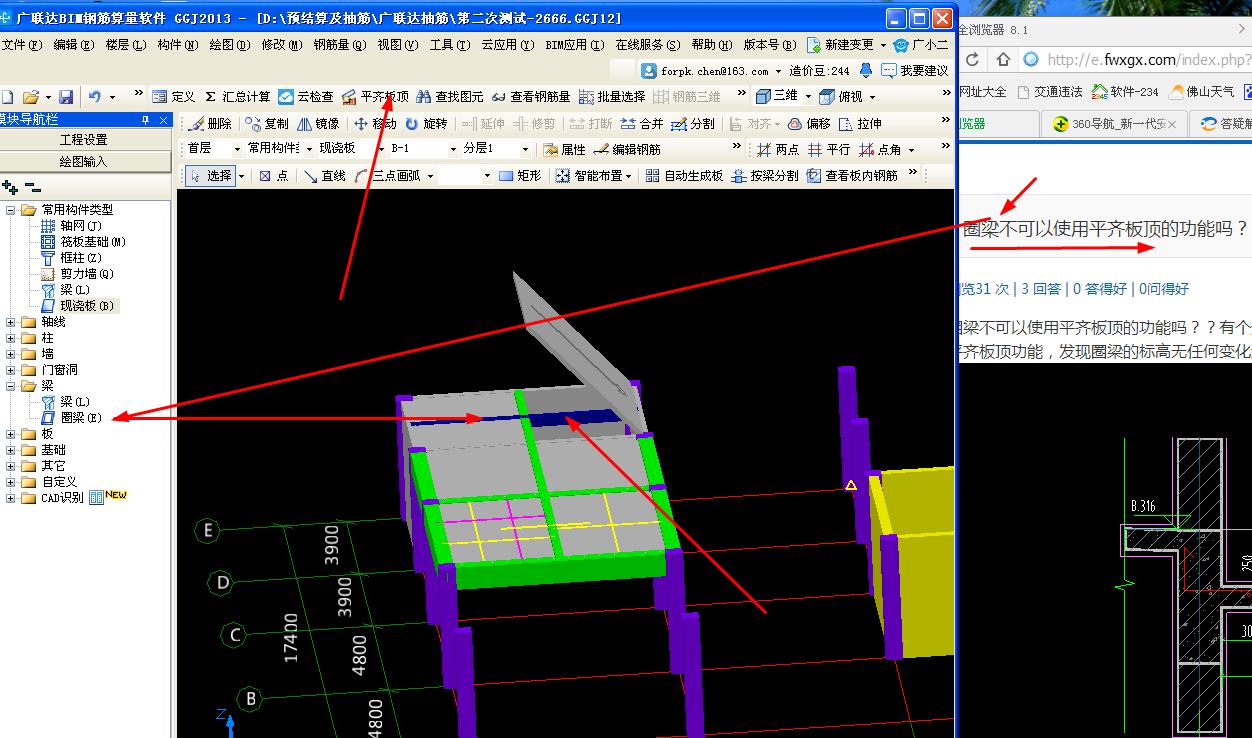
Task: Click 复制 copy tool
Action: [267, 124]
